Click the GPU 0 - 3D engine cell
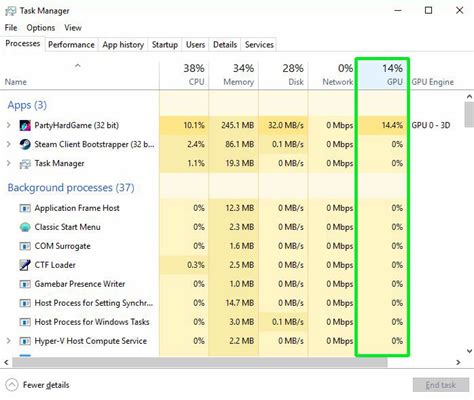The height and width of the screenshot is (400, 474). point(431,125)
